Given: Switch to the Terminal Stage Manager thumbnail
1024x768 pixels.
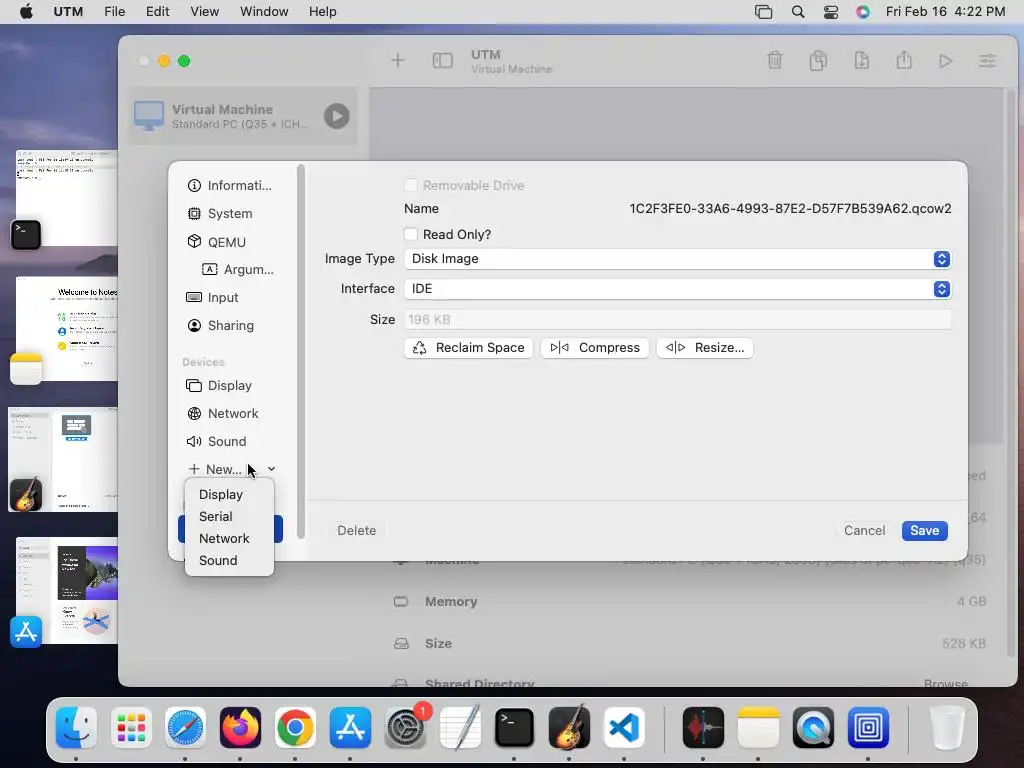Looking at the screenshot, I should pyautogui.click(x=65, y=199).
